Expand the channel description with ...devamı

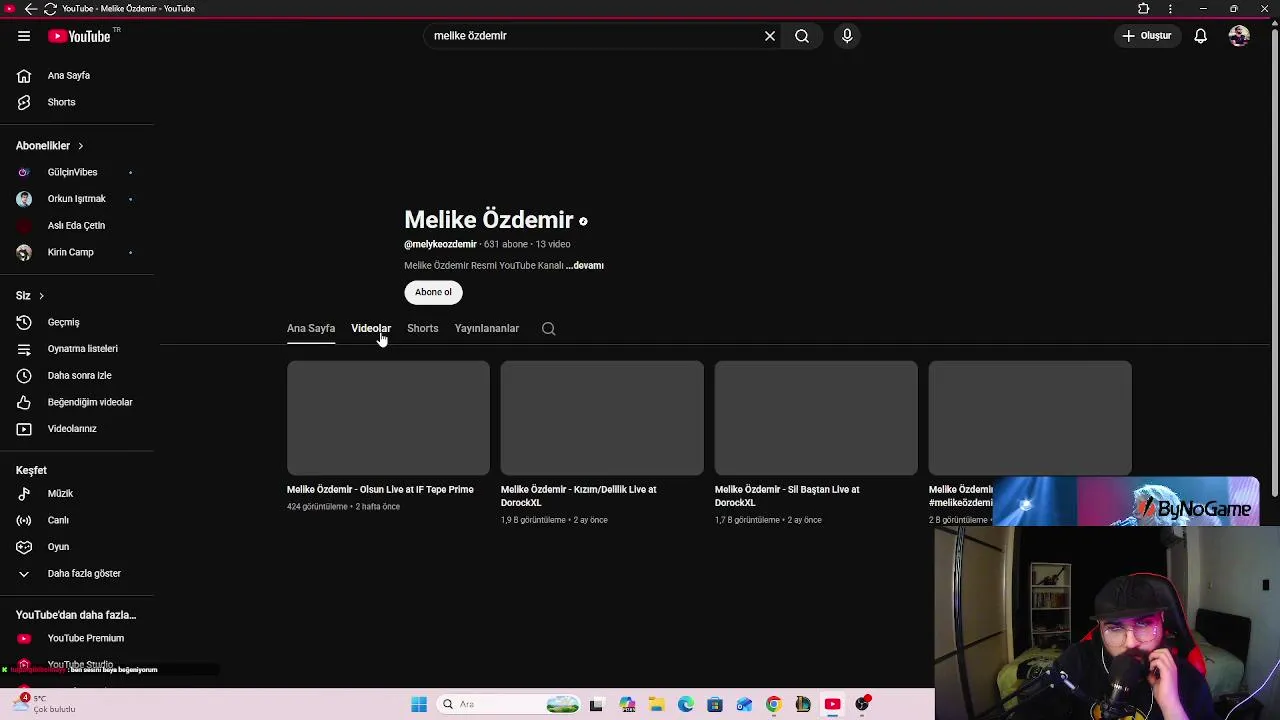(585, 266)
